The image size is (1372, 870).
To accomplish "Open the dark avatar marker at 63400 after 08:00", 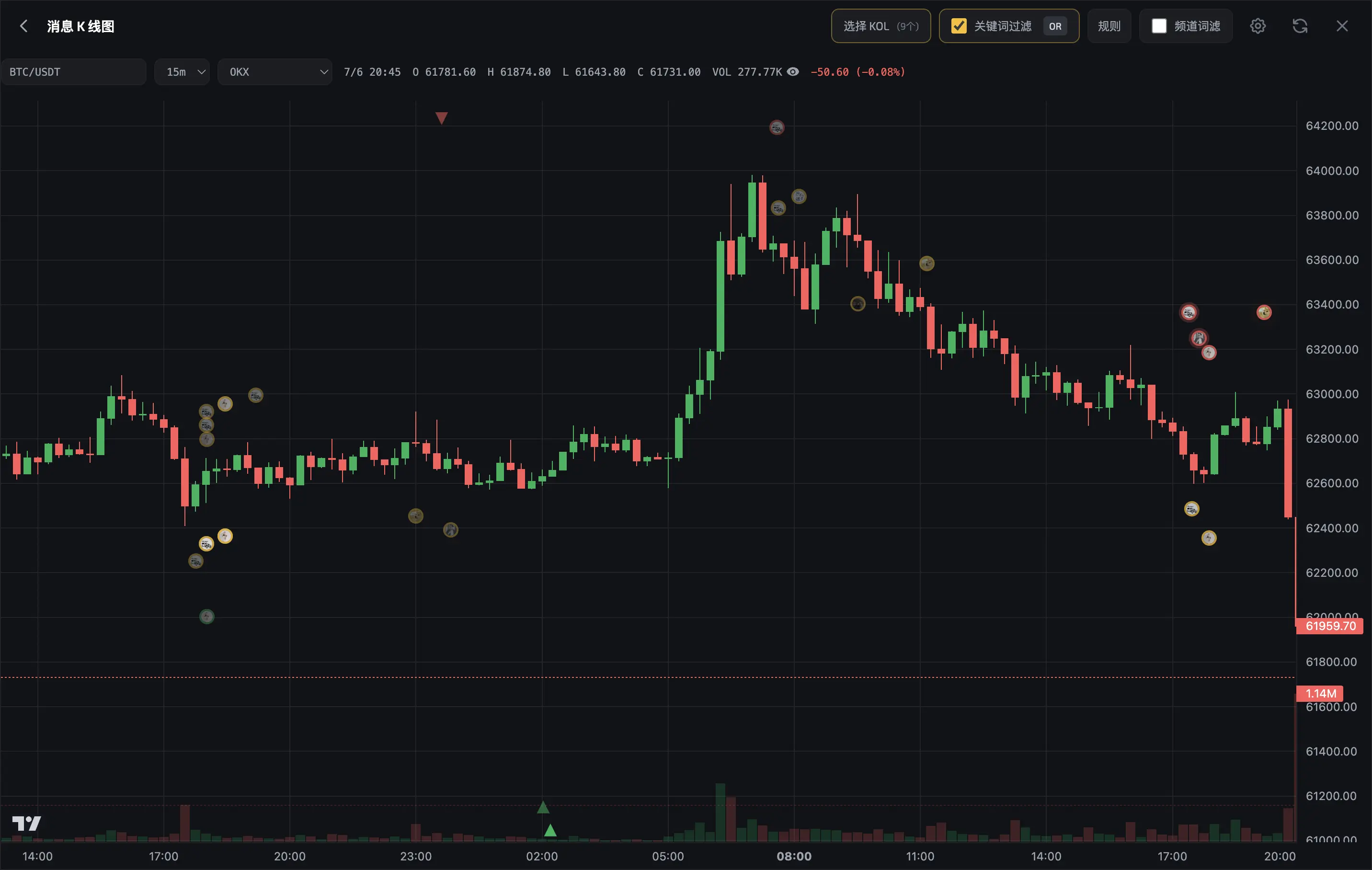I will click(x=857, y=304).
